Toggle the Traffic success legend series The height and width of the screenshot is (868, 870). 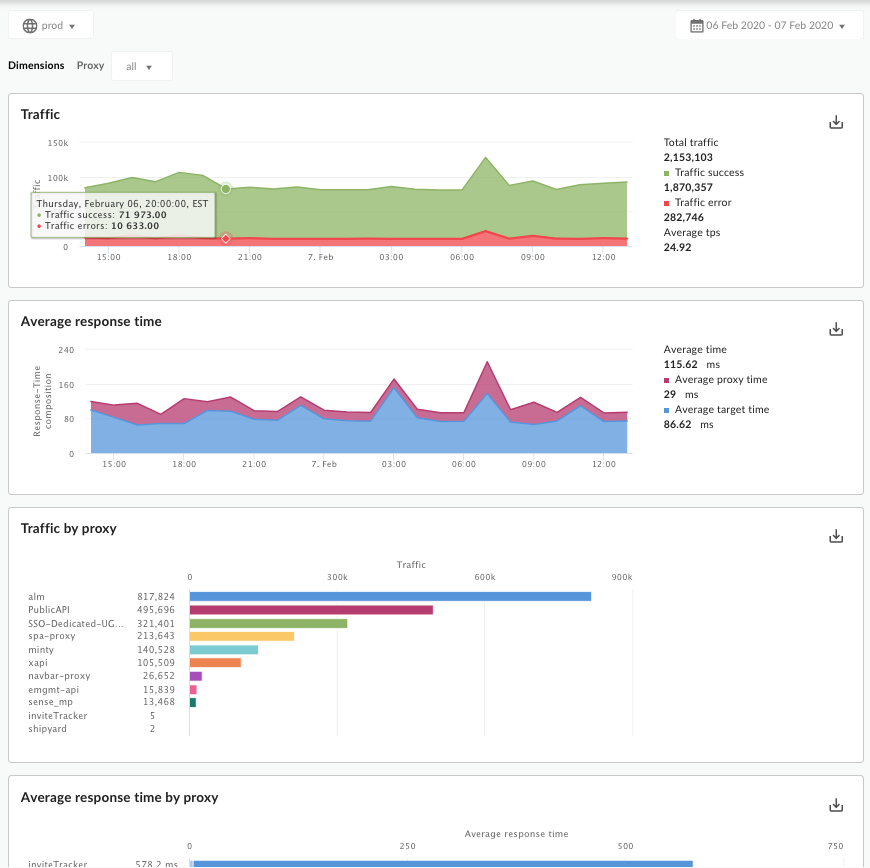click(708, 173)
